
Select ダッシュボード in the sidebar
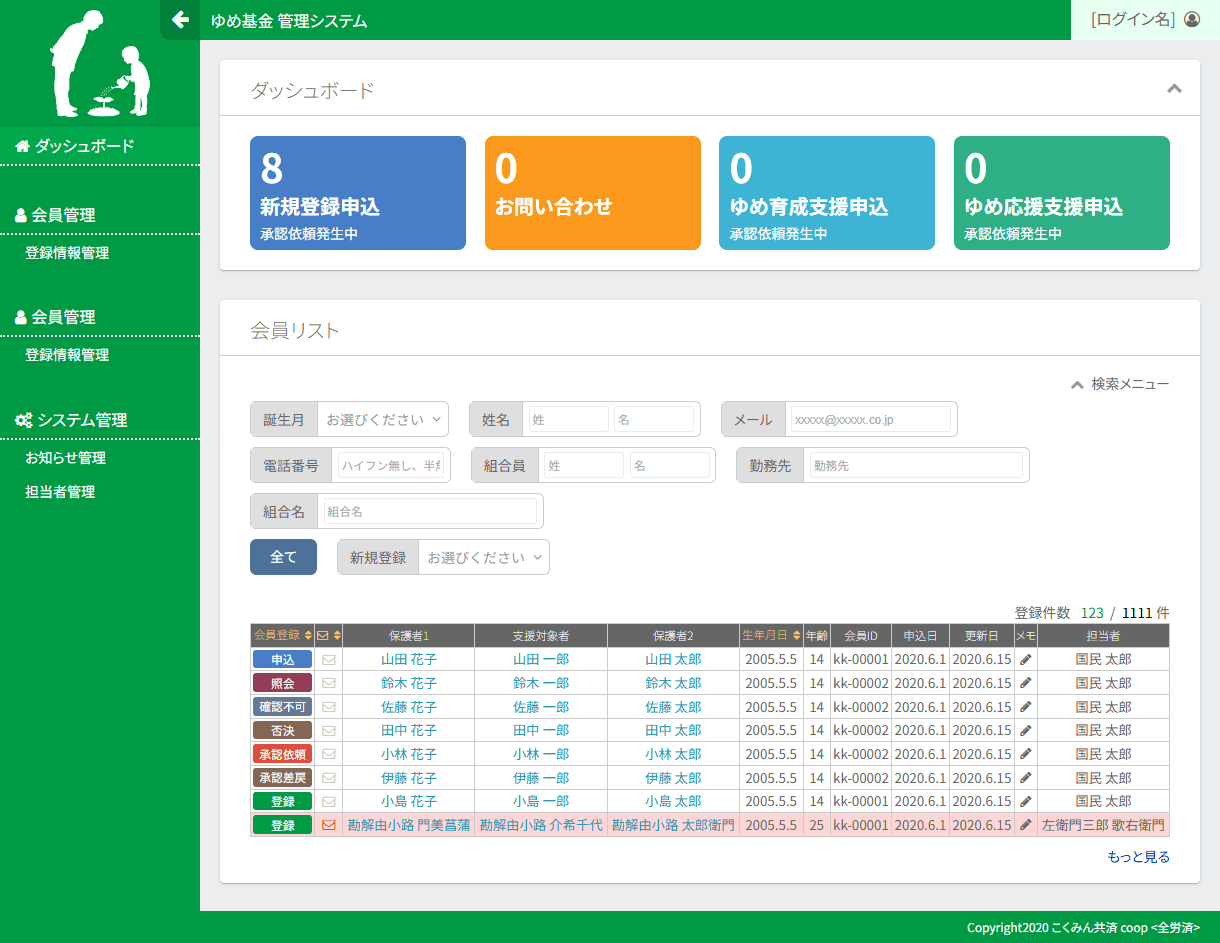coord(84,146)
